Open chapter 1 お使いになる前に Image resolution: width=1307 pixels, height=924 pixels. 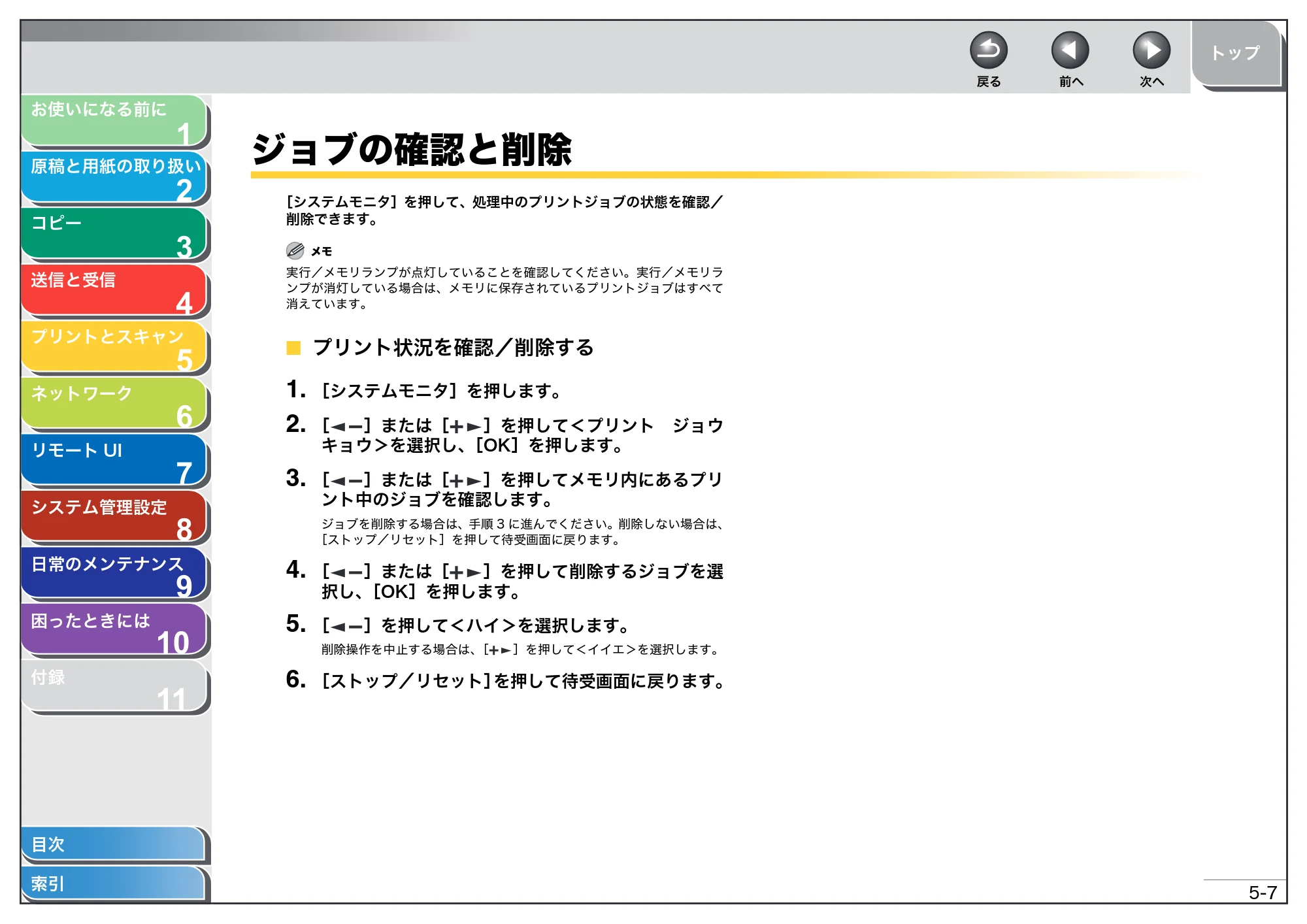coord(114,120)
